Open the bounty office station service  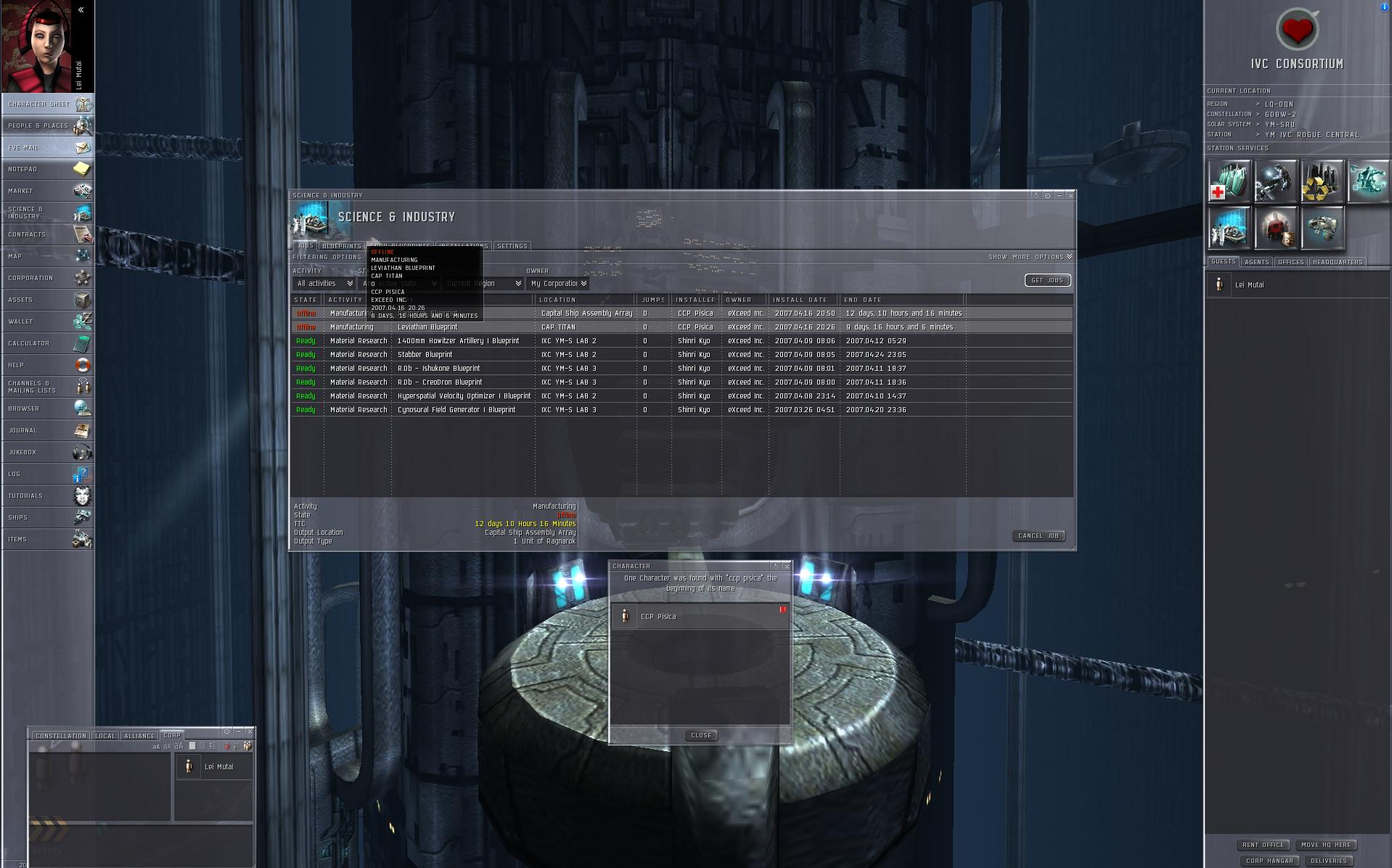[1275, 227]
